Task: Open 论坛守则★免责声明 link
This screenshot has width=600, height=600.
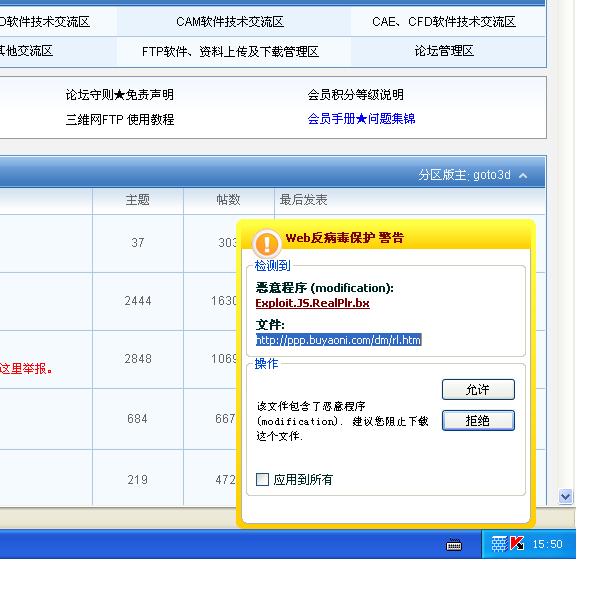Action: (x=120, y=95)
